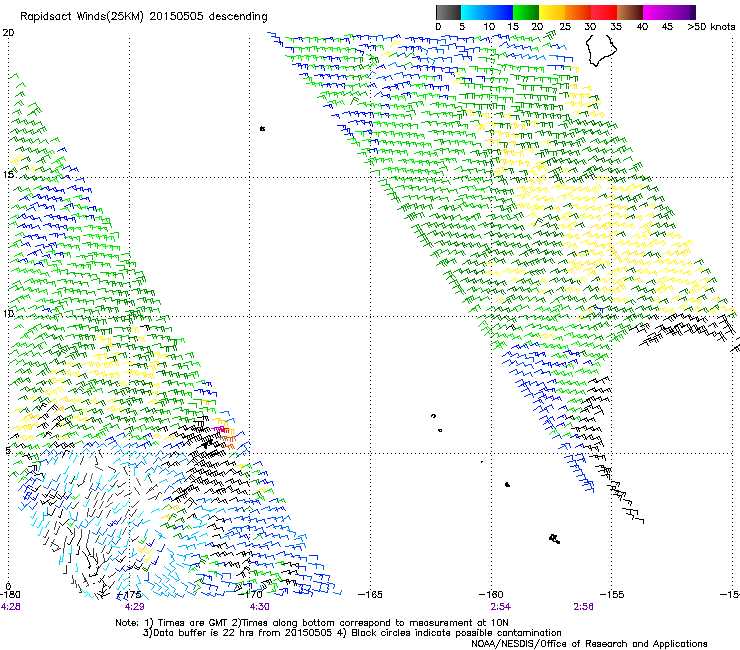Click the note 'Data buffer is 22 hrs' line
The image size is (740, 650).
coord(352,633)
